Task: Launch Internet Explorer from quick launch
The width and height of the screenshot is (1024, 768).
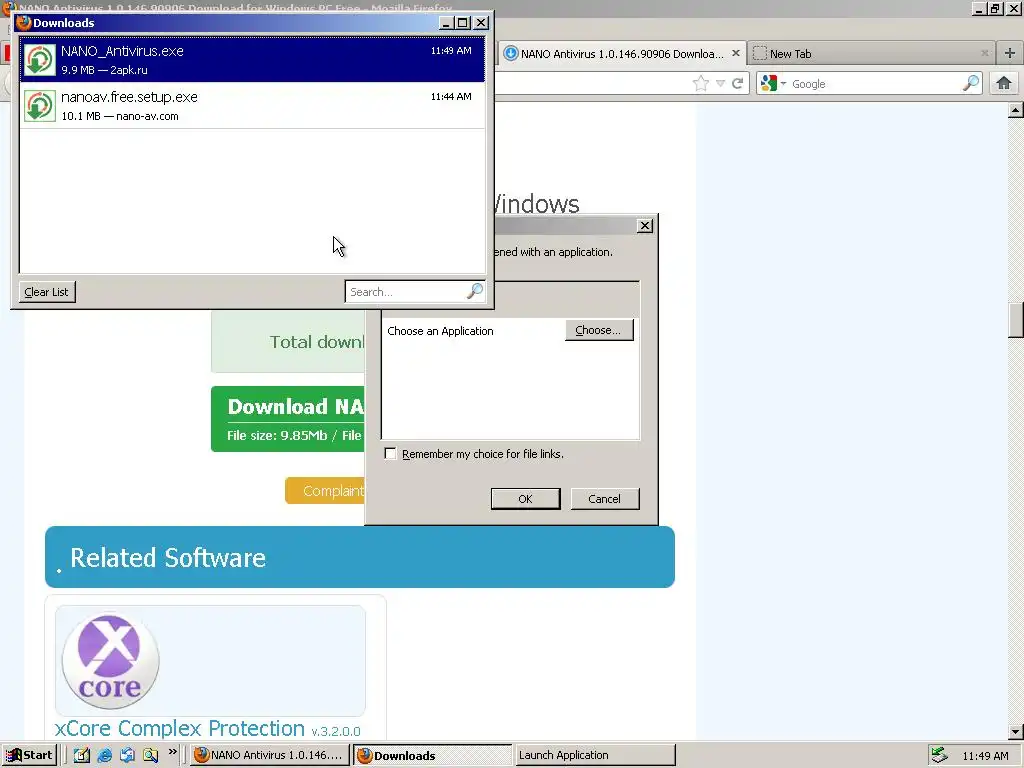Action: pyautogui.click(x=104, y=755)
